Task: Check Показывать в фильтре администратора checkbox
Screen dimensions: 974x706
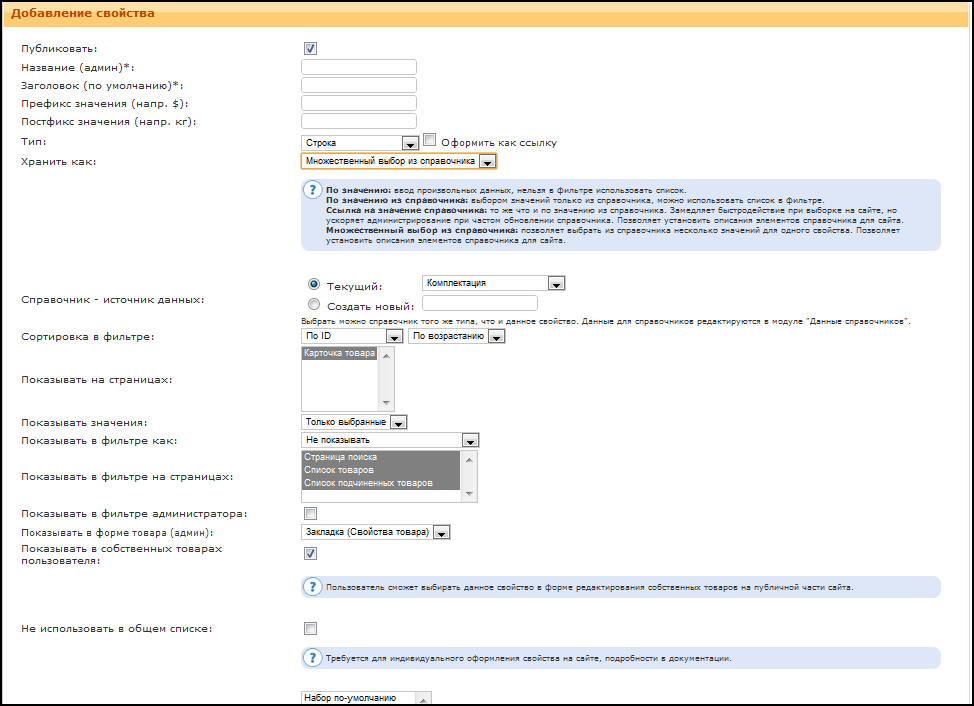Action: click(311, 514)
